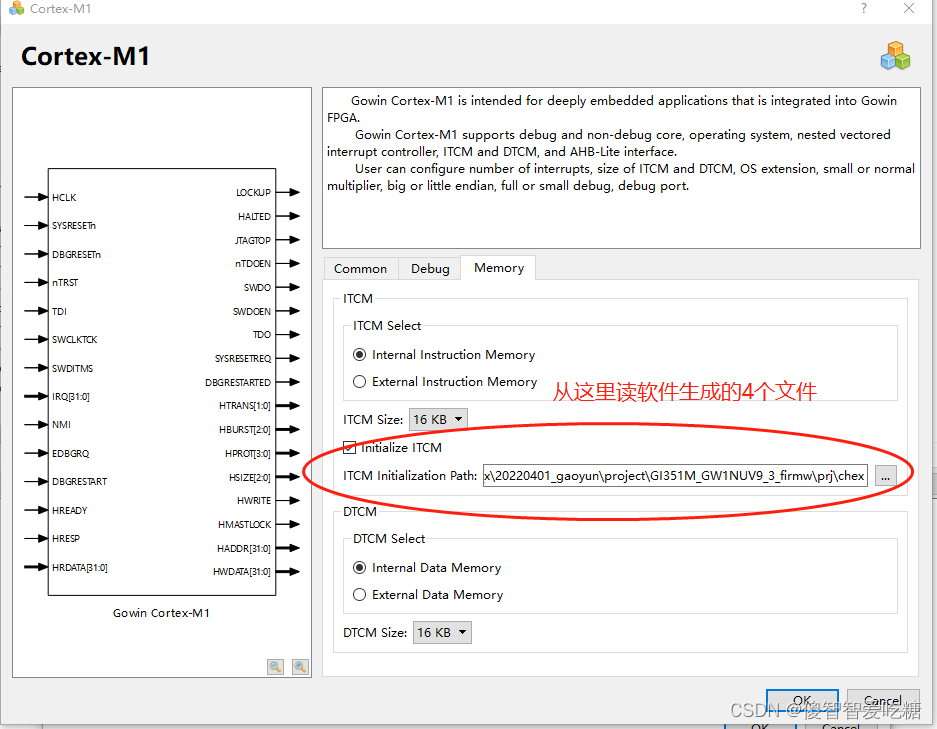This screenshot has width=937, height=729.
Task: Click the Cancel button of the dialog
Action: [x=883, y=700]
